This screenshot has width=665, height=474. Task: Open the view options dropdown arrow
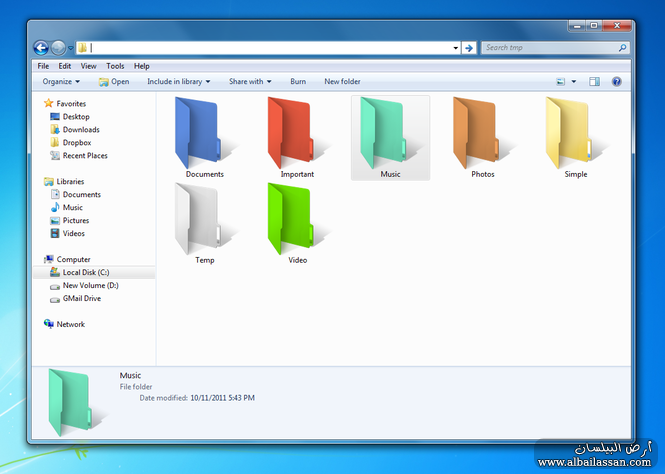[573, 81]
